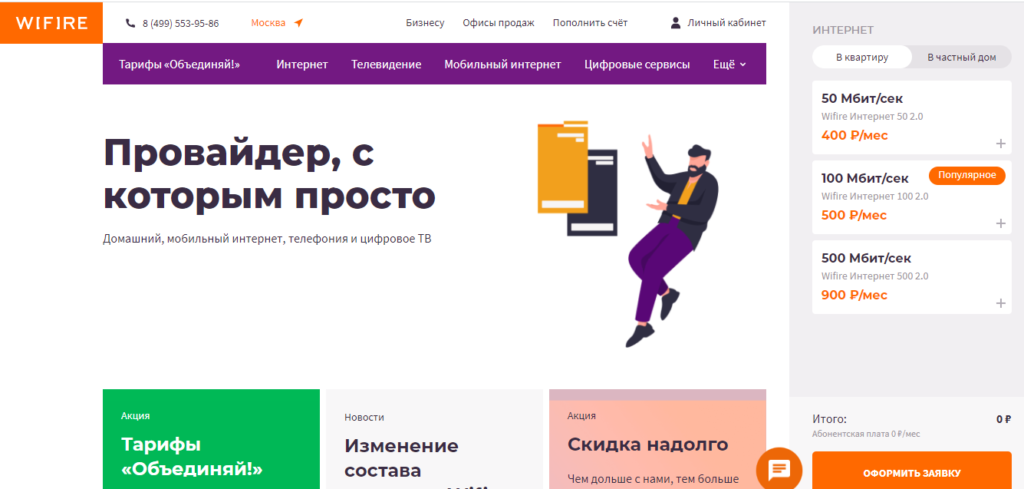
Task: Open the 'Мобильный интернет' menu item
Action: pyautogui.click(x=503, y=64)
